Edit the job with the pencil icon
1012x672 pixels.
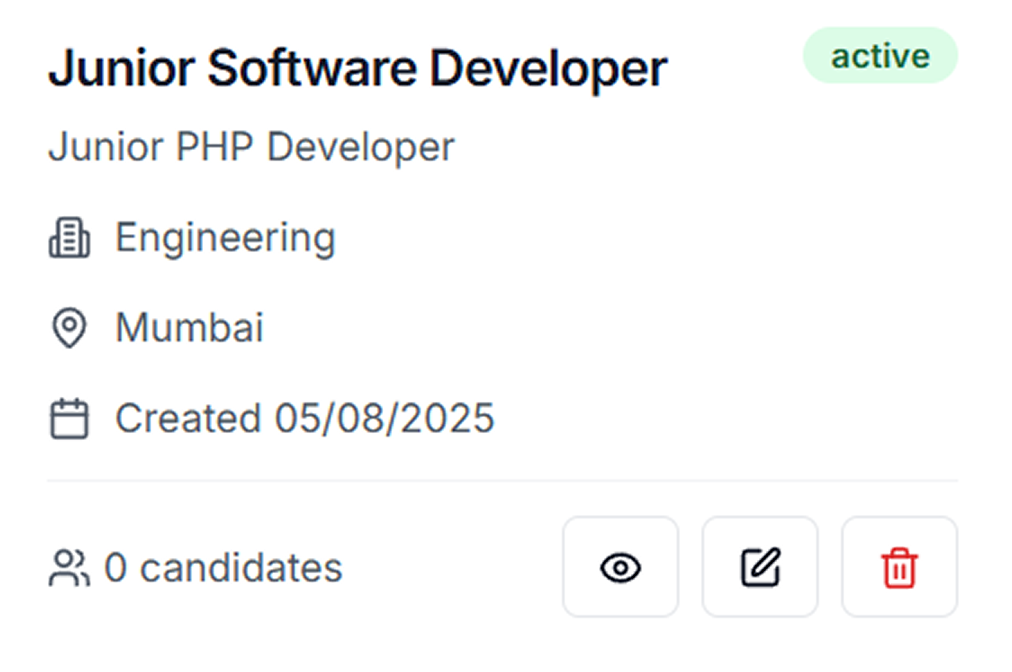[760, 567]
